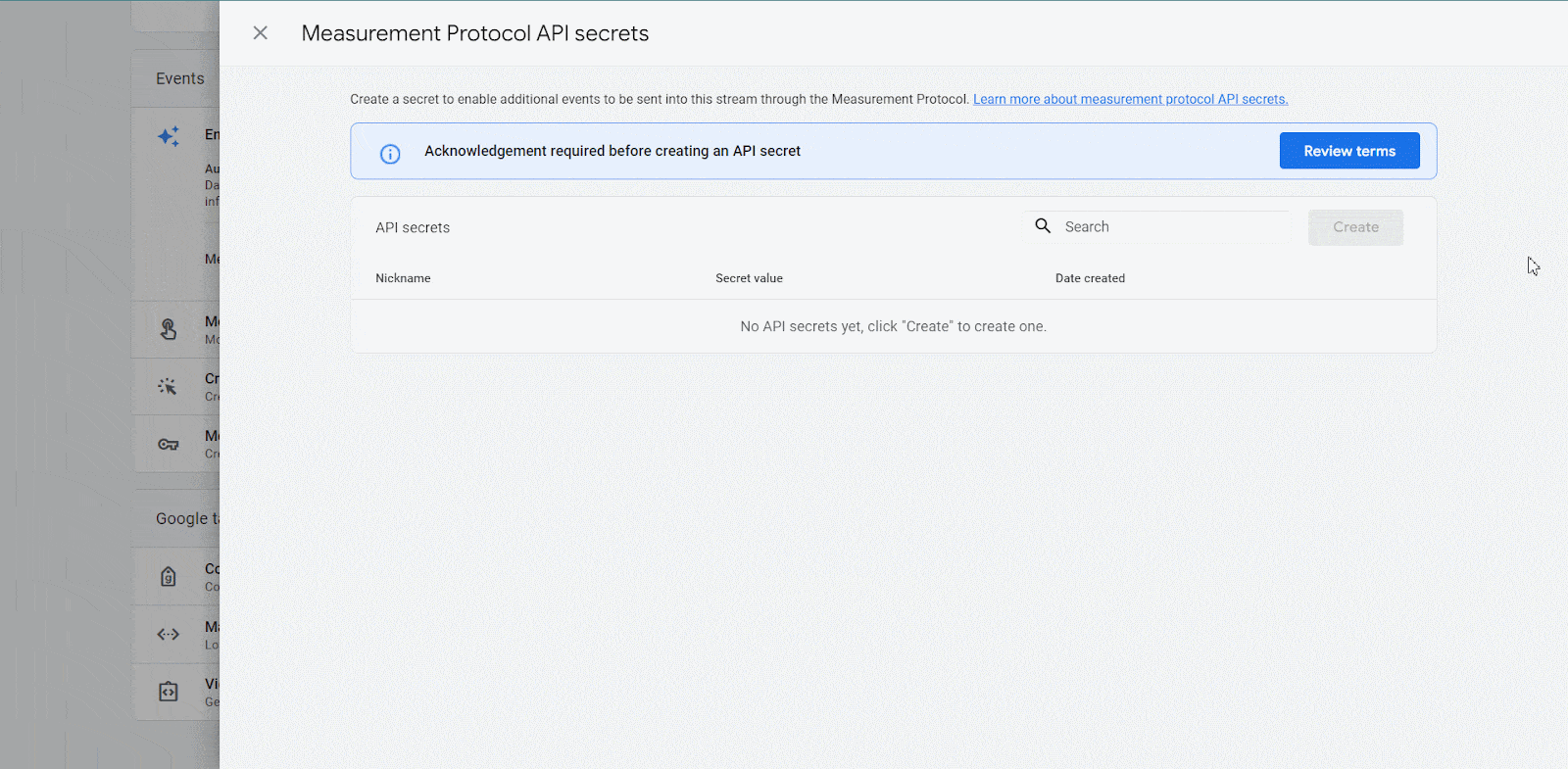Click the Review terms button
This screenshot has width=1568, height=769.
coord(1349,151)
